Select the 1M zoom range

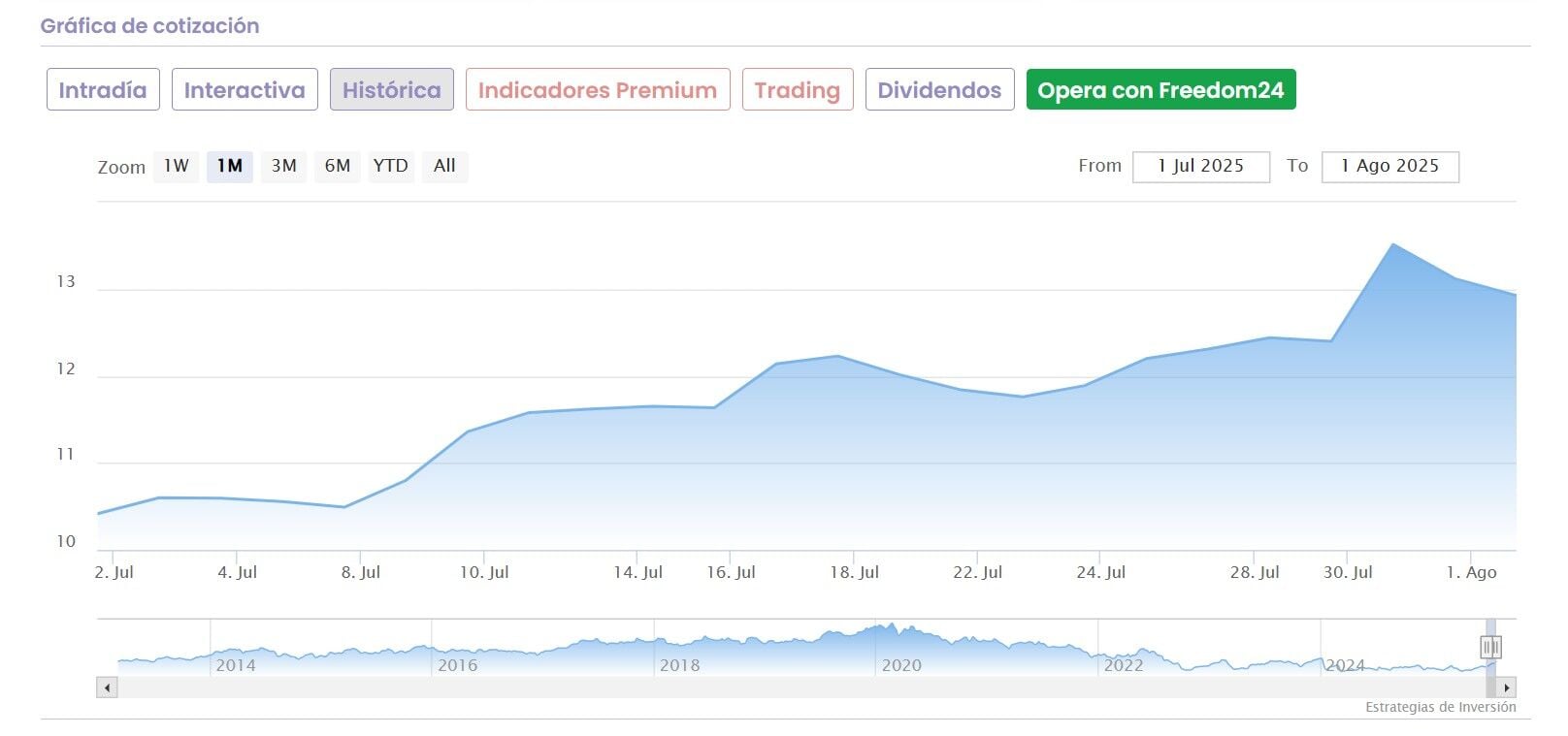(x=230, y=166)
